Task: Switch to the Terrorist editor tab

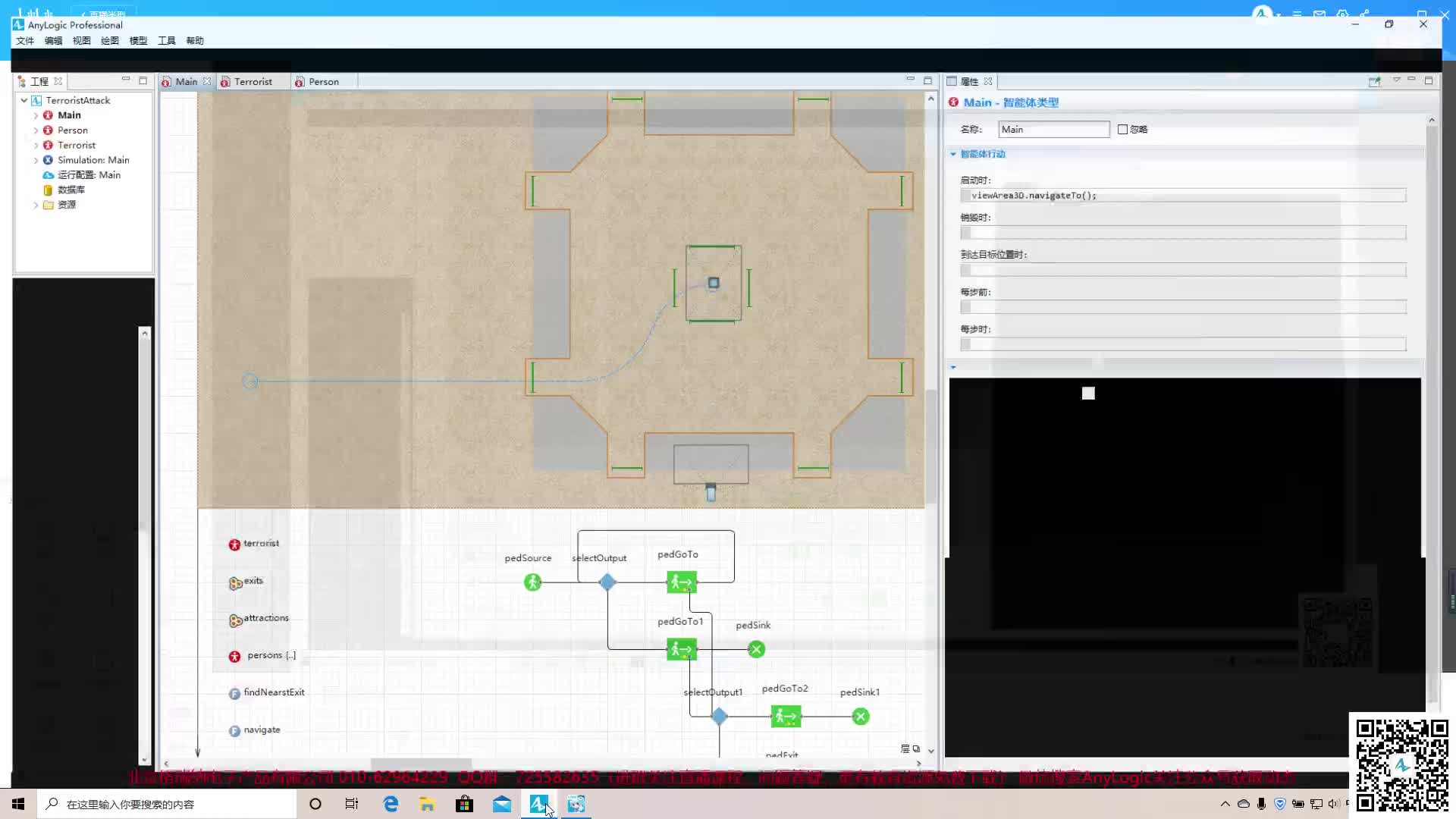Action: pos(253,82)
